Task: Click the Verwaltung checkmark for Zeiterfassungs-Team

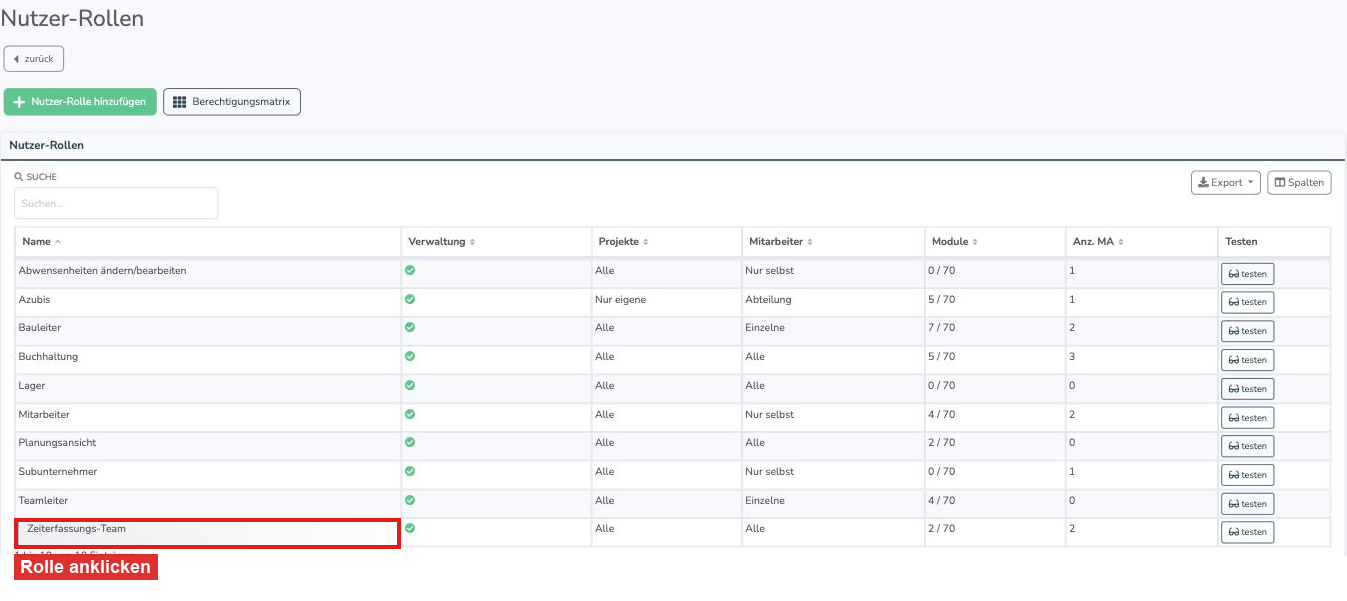Action: (410, 528)
